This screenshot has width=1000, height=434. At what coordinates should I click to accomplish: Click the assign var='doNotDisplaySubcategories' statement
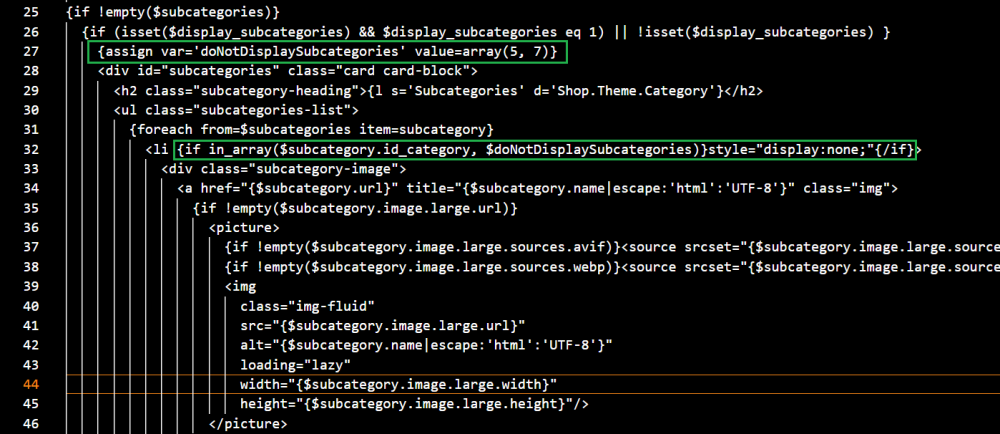(x=328, y=52)
